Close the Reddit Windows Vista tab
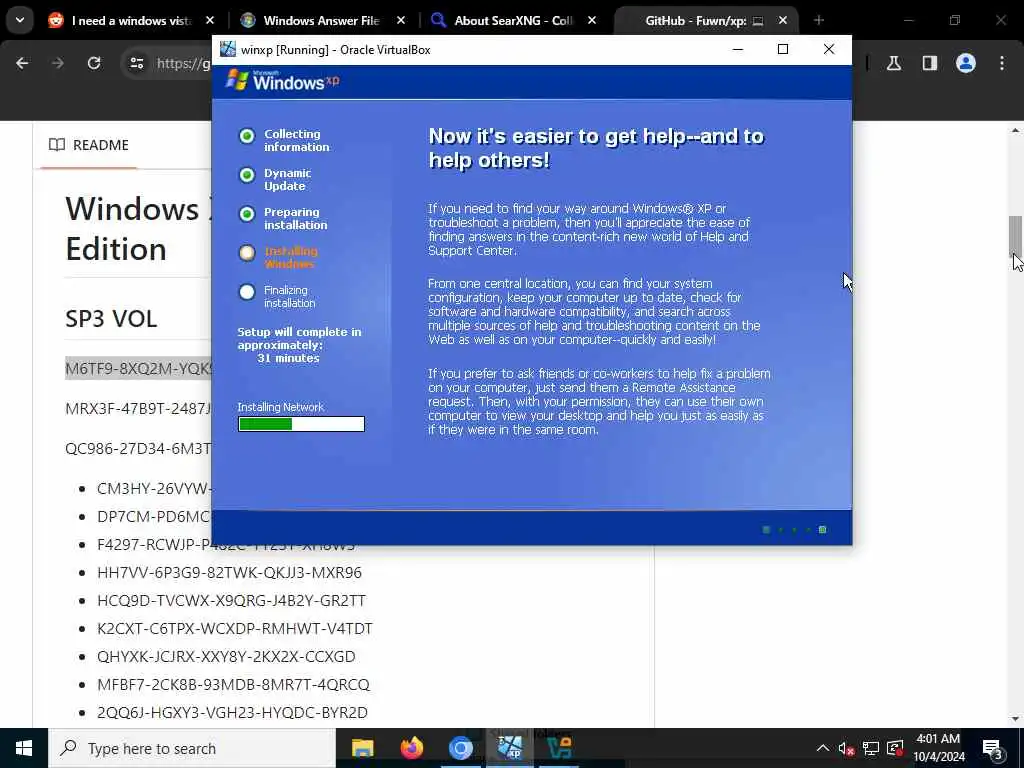 click(210, 21)
